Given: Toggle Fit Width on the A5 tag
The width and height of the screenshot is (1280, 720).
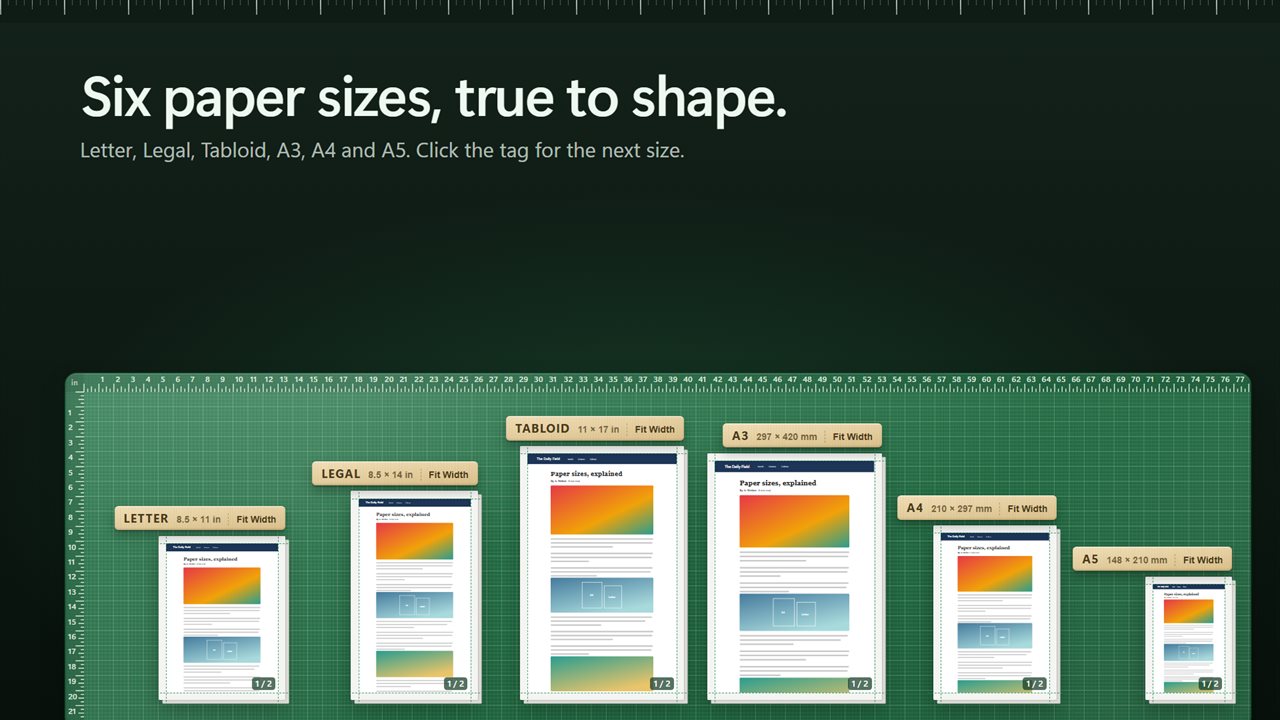Looking at the screenshot, I should point(1203,559).
